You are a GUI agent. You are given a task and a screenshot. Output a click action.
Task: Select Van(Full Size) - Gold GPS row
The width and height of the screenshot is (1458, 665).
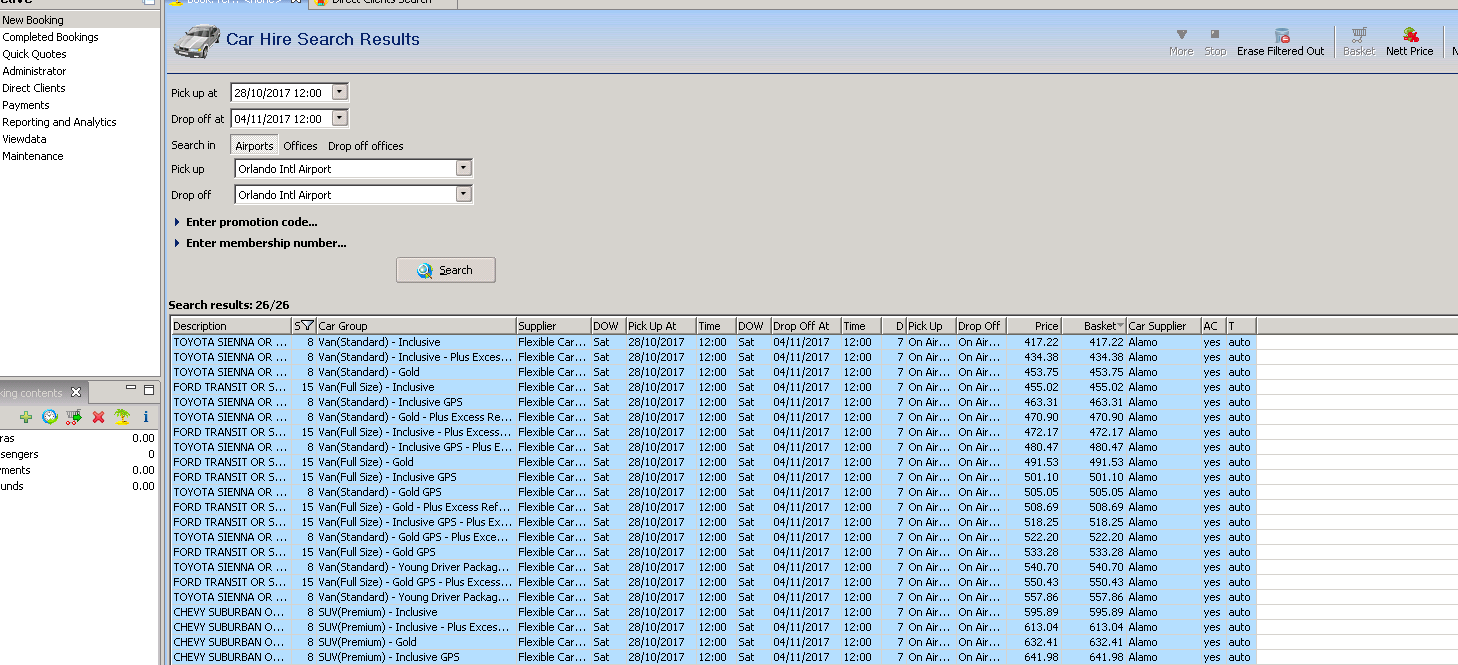pos(713,552)
